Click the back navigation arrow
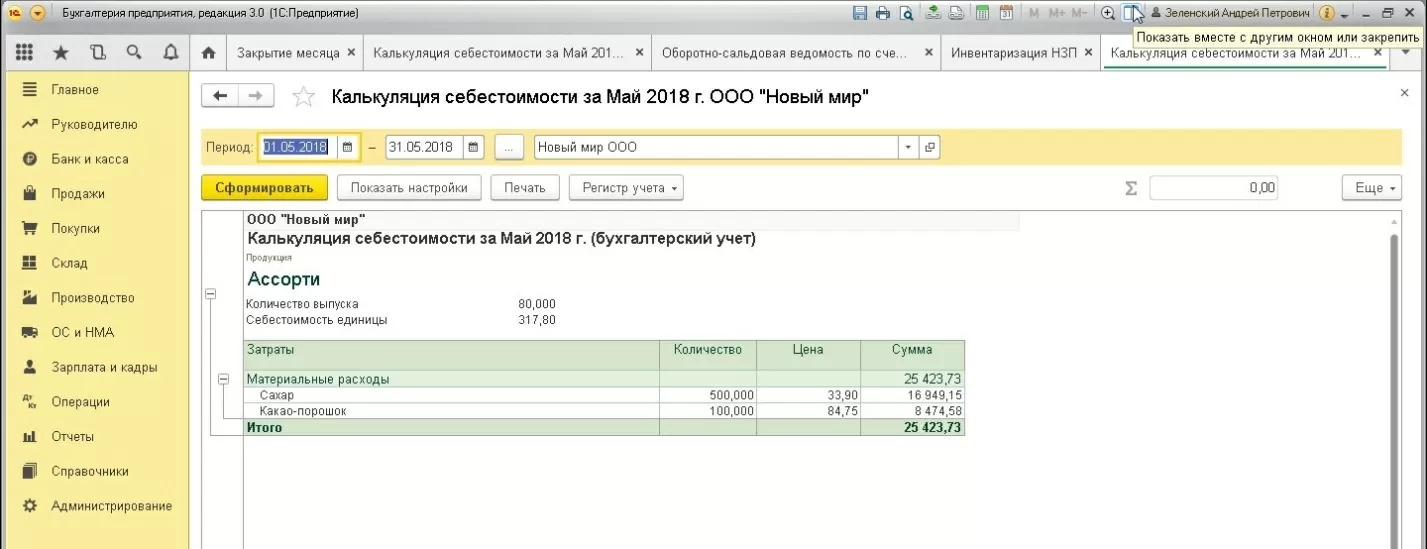This screenshot has height=549, width=1427. 220,96
